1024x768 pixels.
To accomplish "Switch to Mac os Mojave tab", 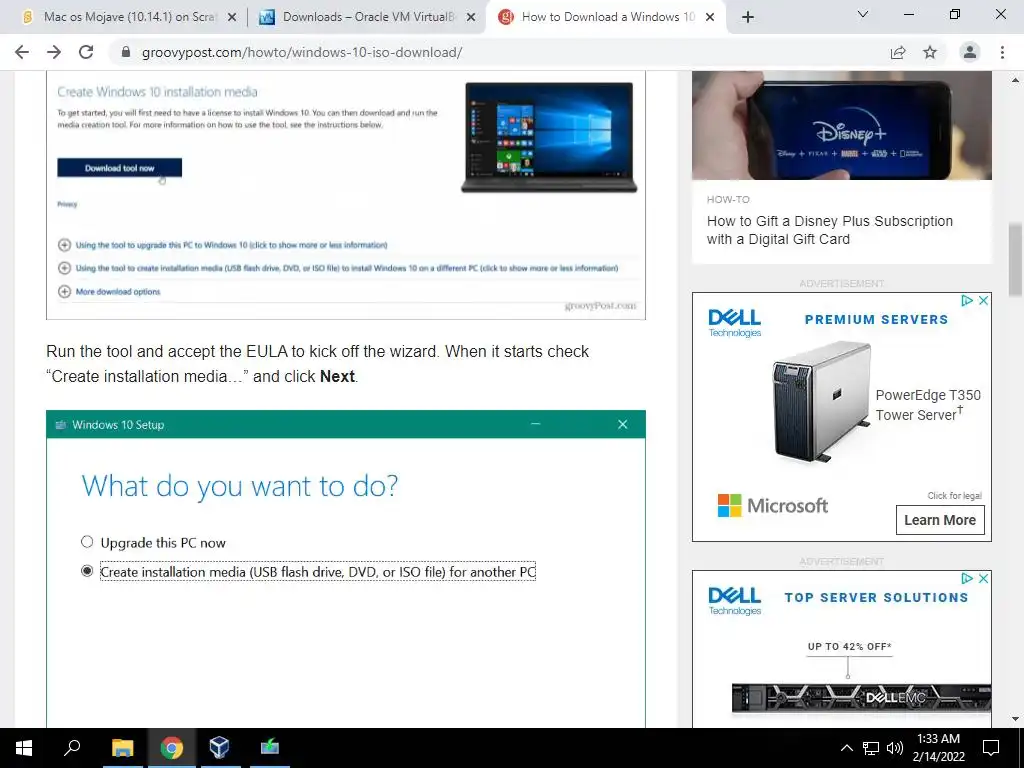I will click(129, 18).
